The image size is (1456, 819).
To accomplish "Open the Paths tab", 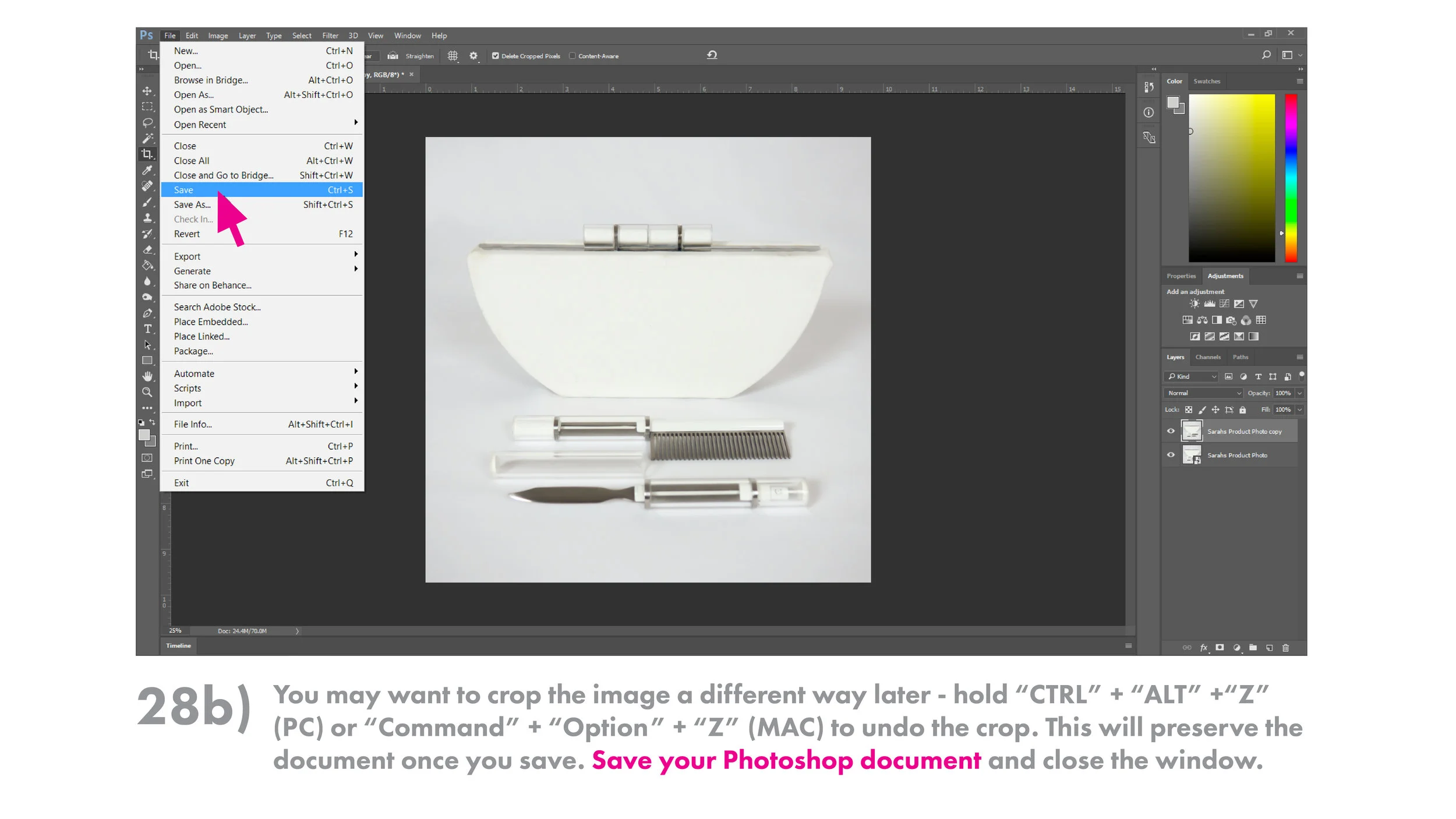I will click(x=1240, y=357).
